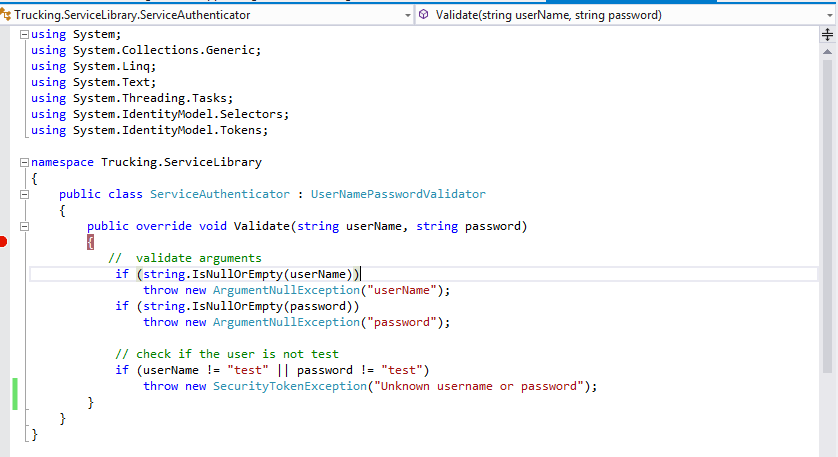Click the SecurityTokenException type name
This screenshot has height=457, width=838.
[x=290, y=386]
